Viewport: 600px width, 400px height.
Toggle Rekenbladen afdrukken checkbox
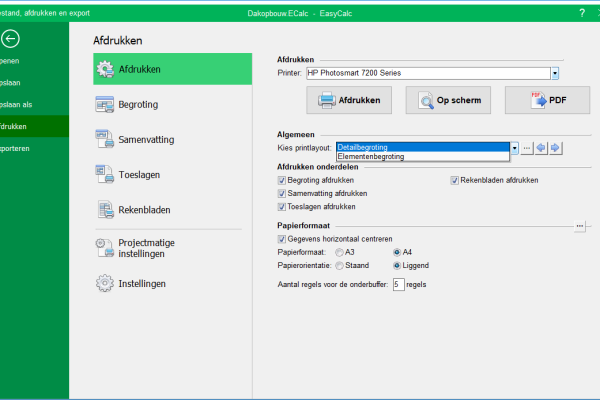click(454, 181)
